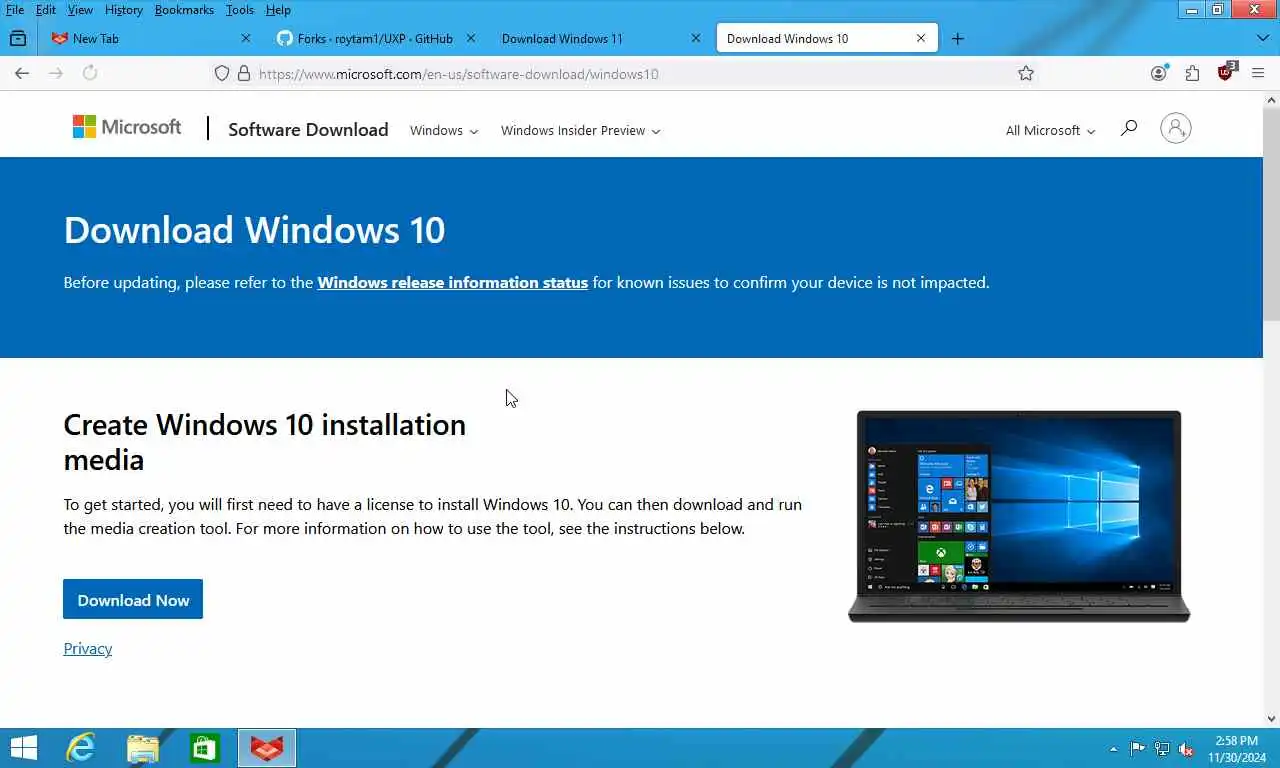Open the hamburger application menu
The width and height of the screenshot is (1280, 768).
click(x=1258, y=73)
